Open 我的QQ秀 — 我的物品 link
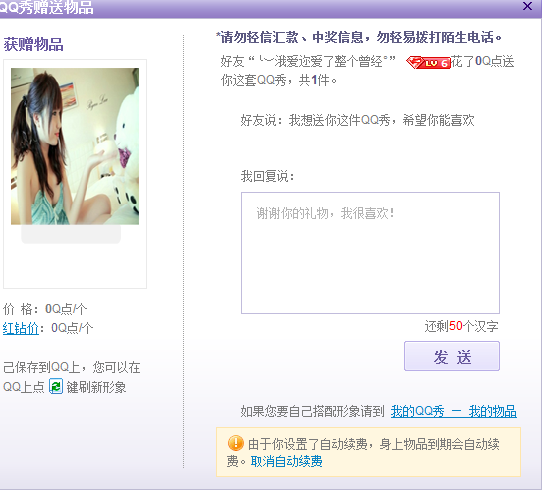This screenshot has width=552, height=496. tap(453, 411)
